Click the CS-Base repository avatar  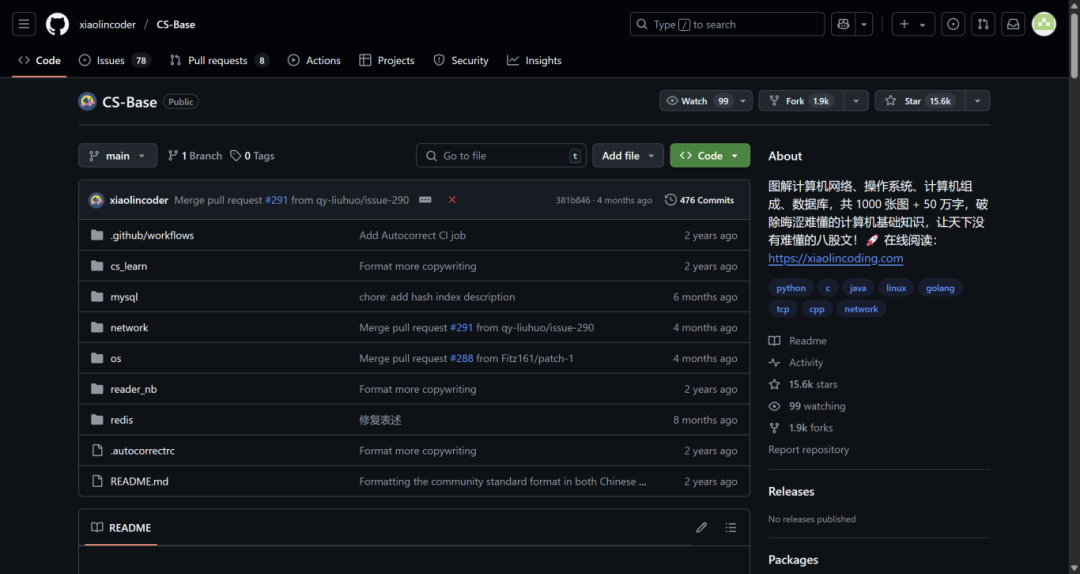point(87,101)
